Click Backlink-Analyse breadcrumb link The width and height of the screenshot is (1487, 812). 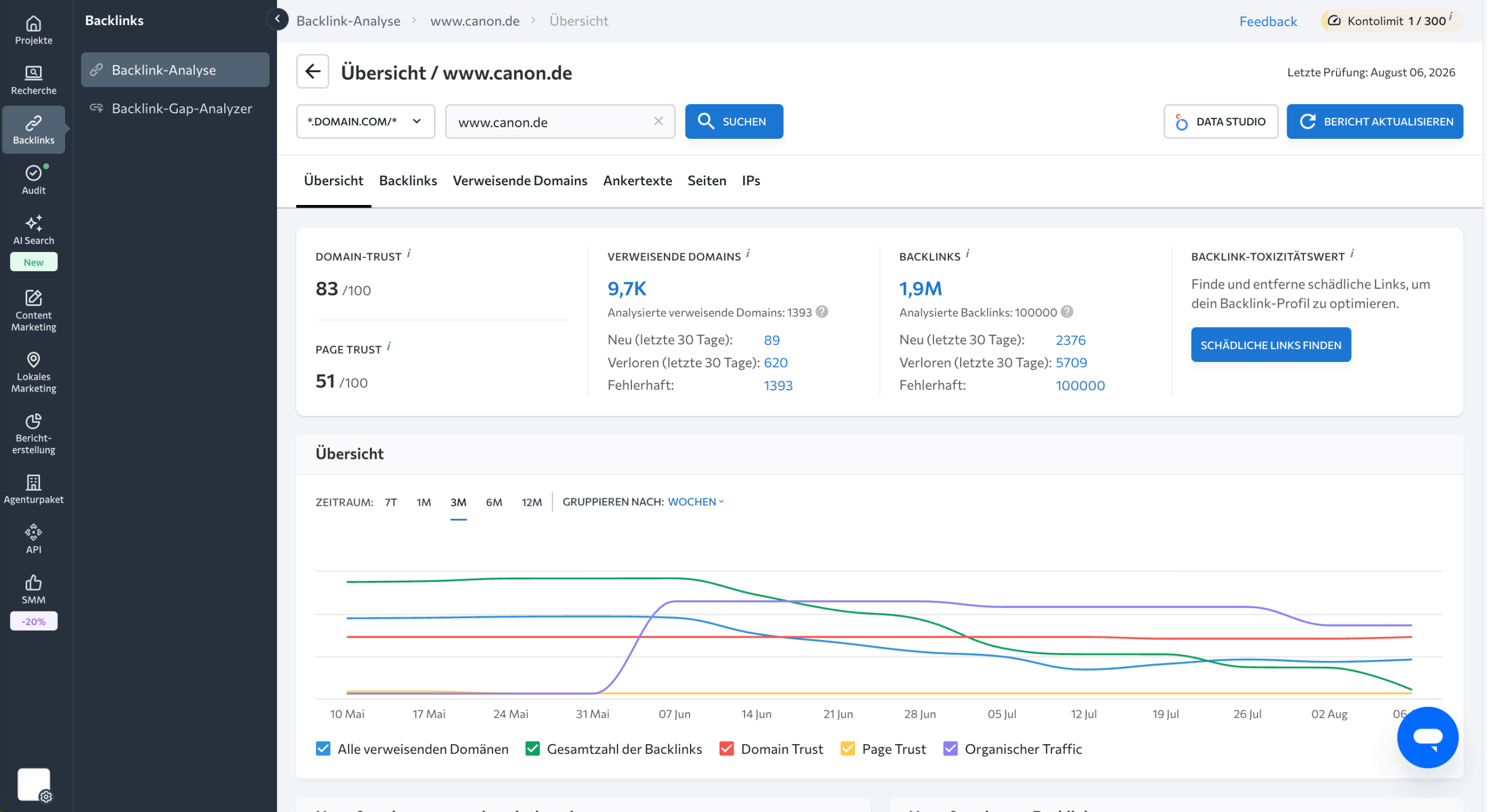349,21
